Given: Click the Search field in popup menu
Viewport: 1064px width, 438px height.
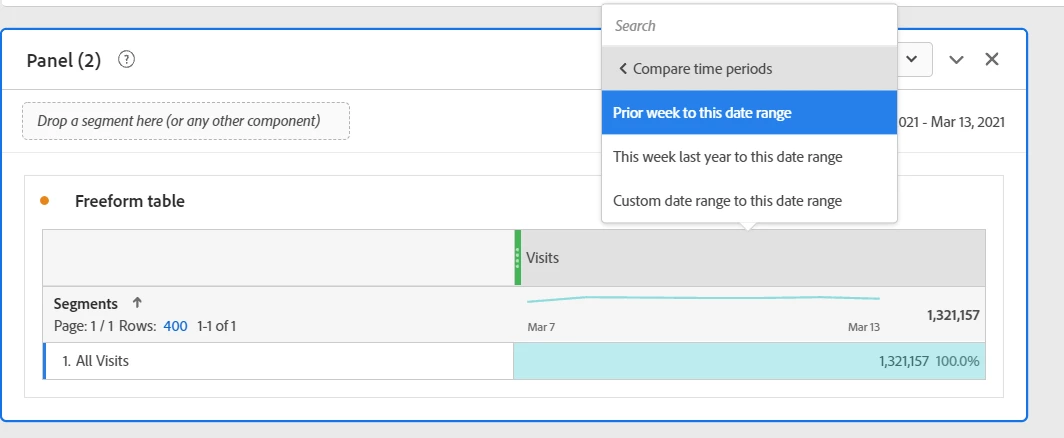Looking at the screenshot, I should pyautogui.click(x=749, y=26).
